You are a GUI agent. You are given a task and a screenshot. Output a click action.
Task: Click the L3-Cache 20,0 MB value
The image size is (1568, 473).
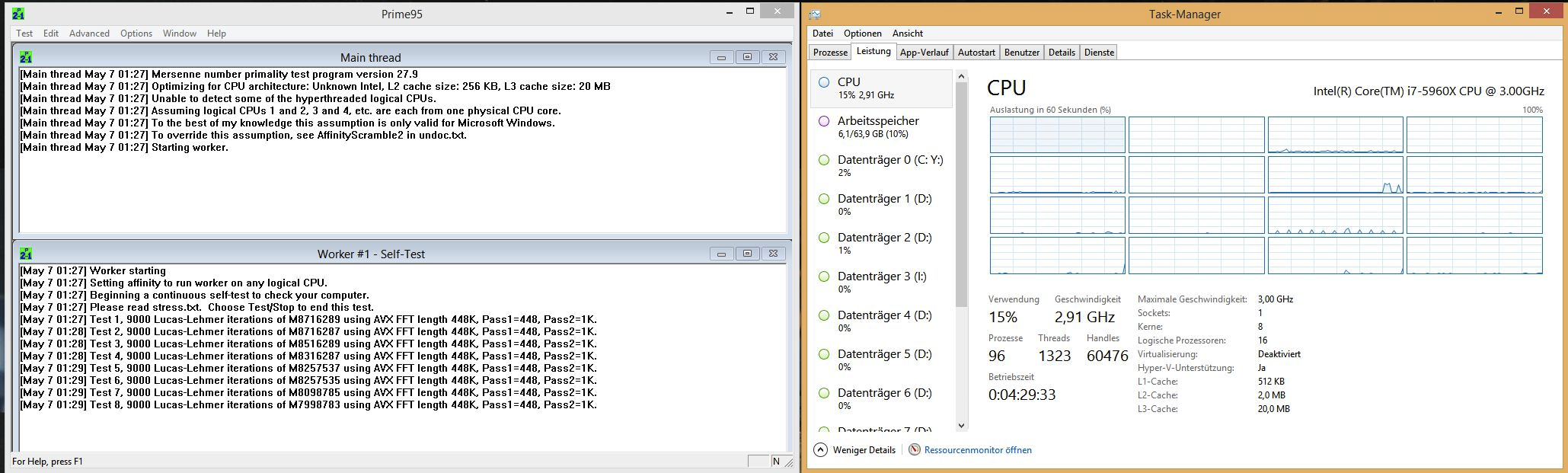point(1274,409)
